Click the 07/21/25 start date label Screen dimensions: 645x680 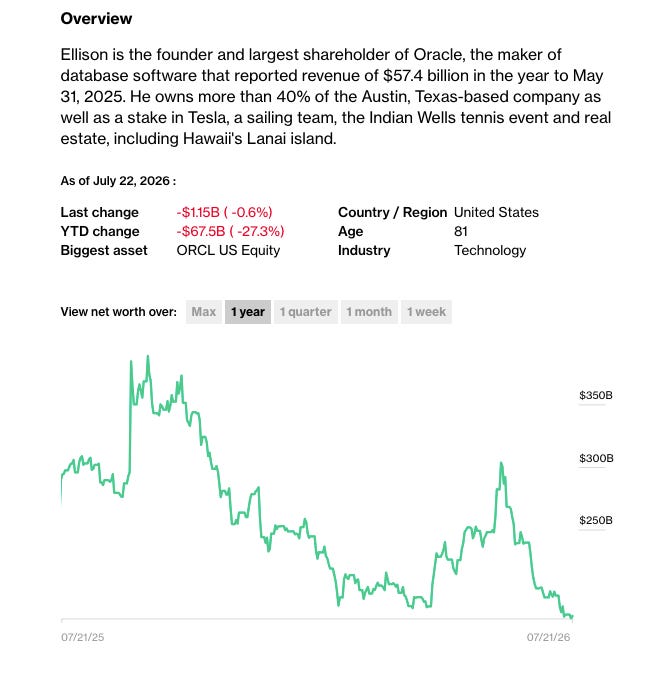pos(82,637)
